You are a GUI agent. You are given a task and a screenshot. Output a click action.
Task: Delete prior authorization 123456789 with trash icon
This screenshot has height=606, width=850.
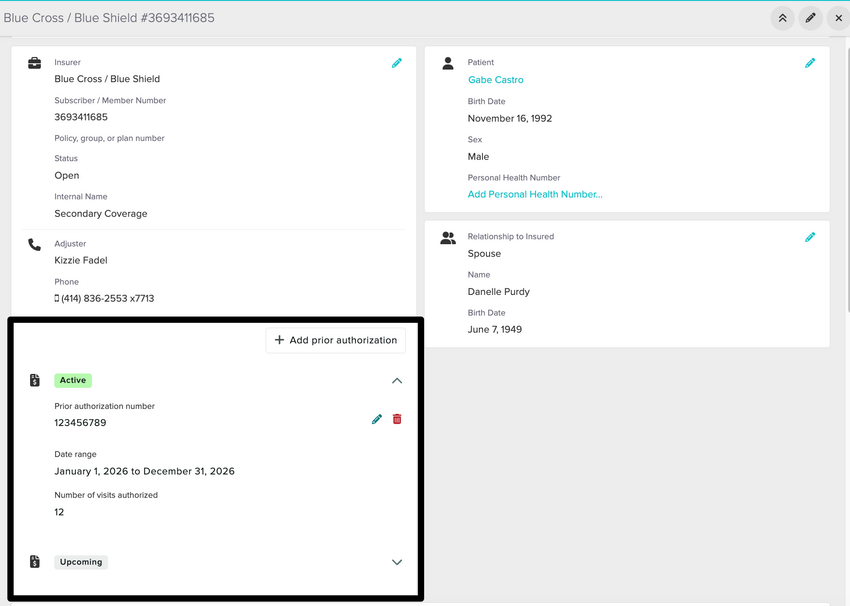[x=397, y=419]
